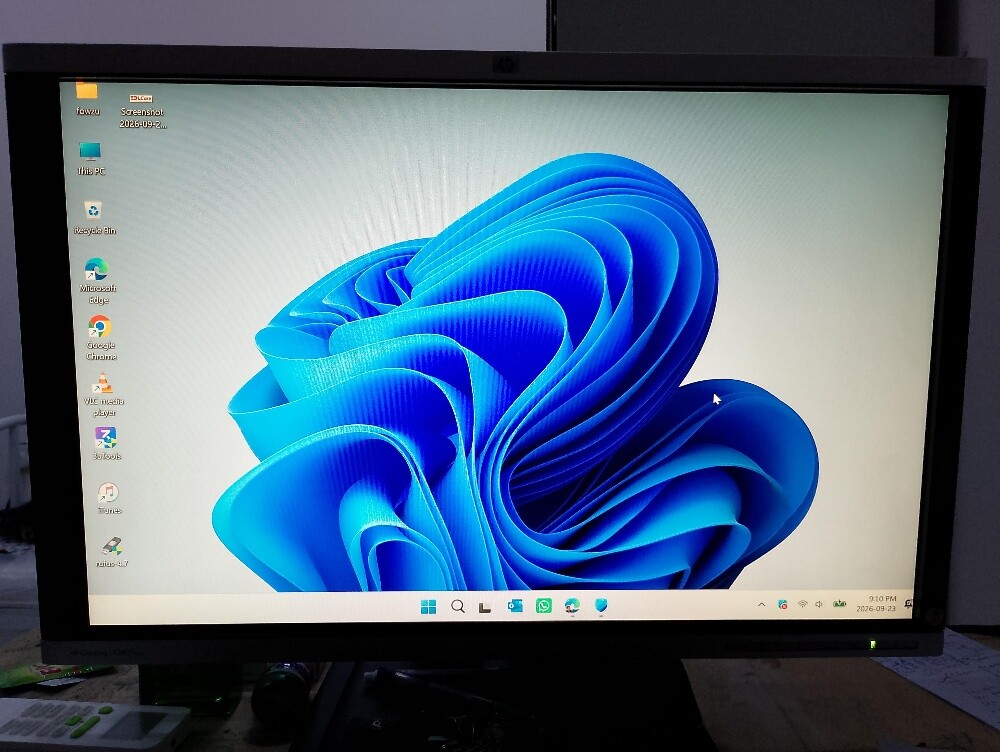
Task: Select the VLC media player shortcut
Action: pos(102,383)
